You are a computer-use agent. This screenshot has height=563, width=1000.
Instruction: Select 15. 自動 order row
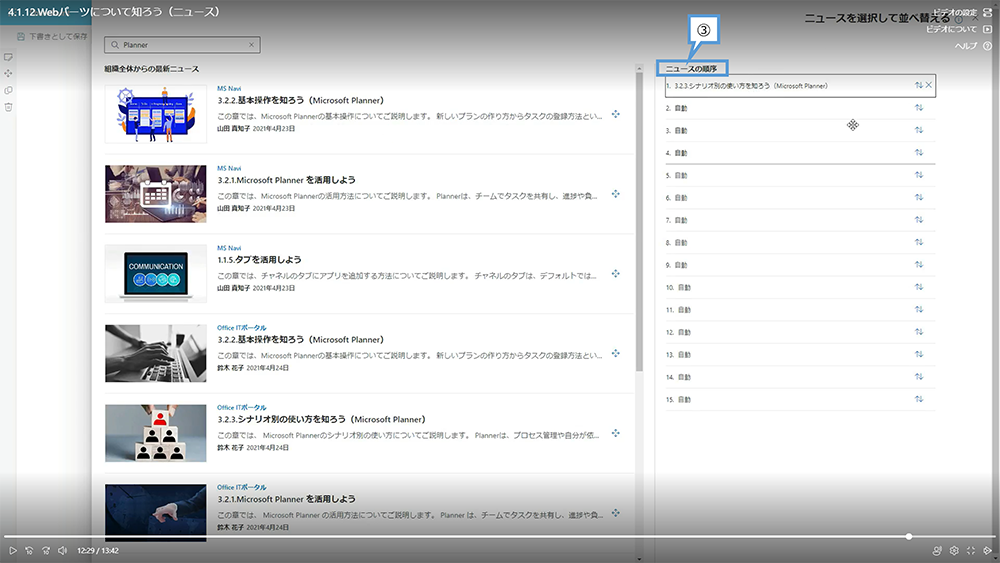tap(800, 399)
